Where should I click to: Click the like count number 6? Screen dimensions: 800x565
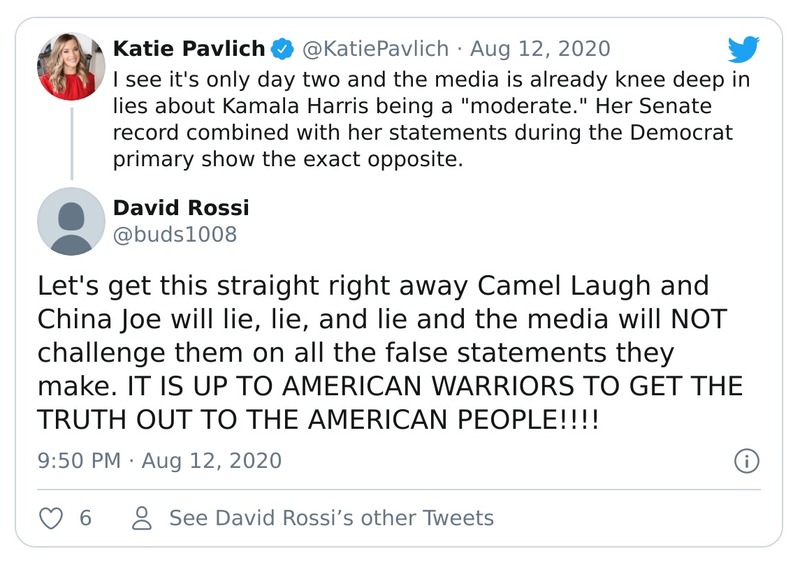click(85, 518)
